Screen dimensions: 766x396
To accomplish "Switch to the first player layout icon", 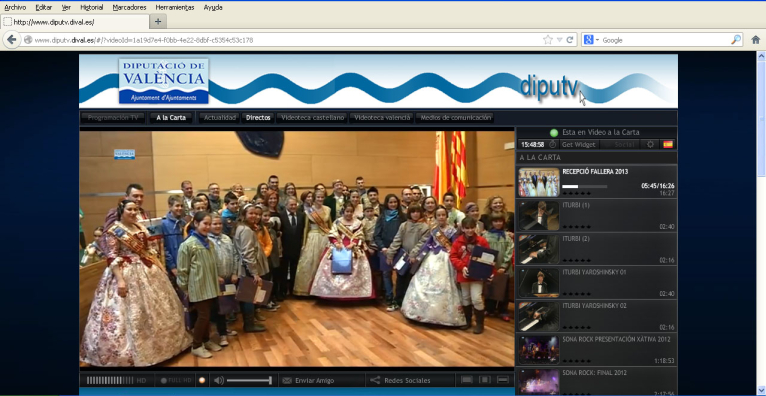I will [x=467, y=380].
